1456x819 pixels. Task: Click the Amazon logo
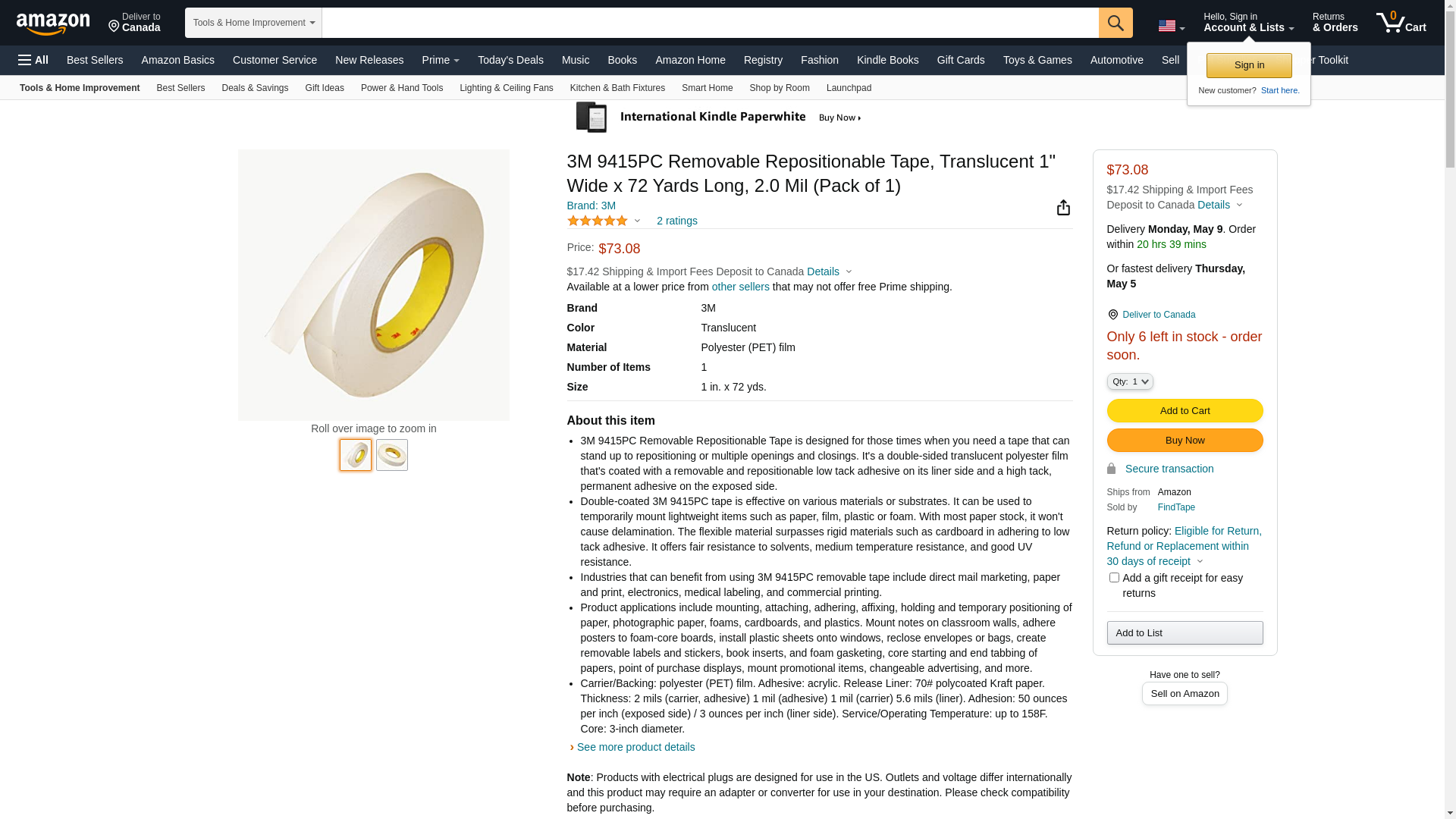(53, 24)
